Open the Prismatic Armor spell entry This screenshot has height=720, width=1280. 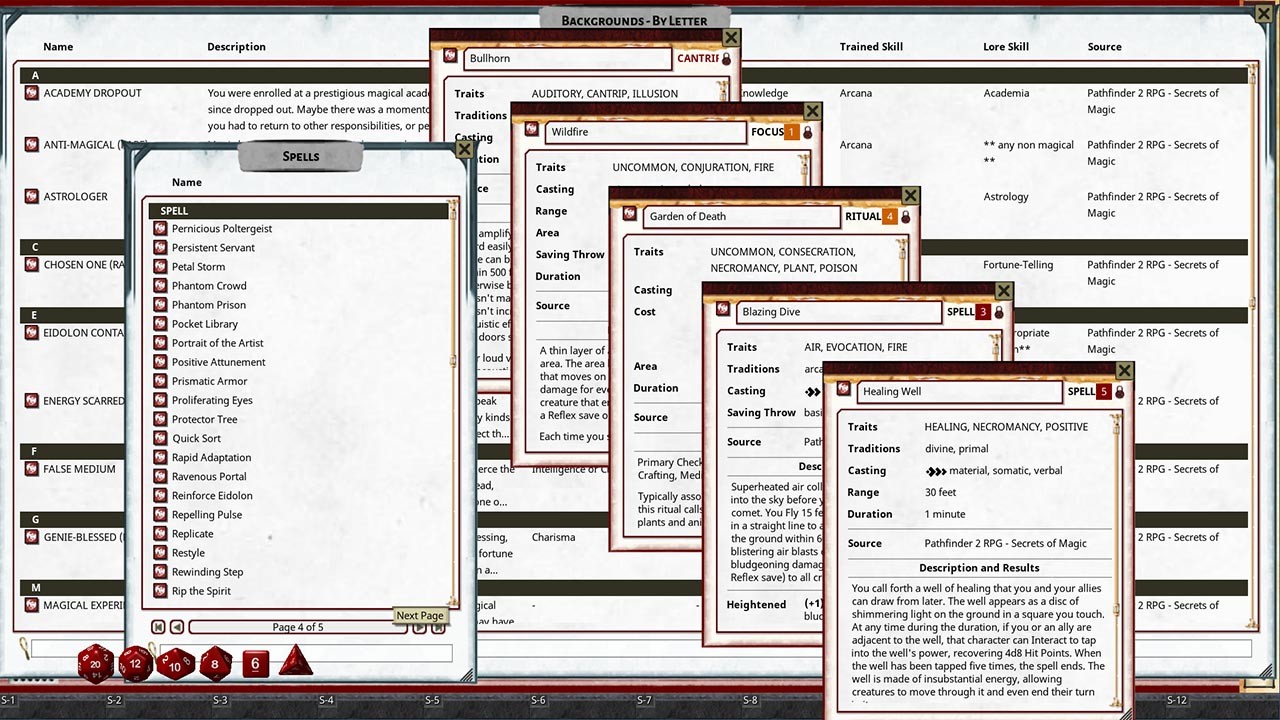coord(209,381)
